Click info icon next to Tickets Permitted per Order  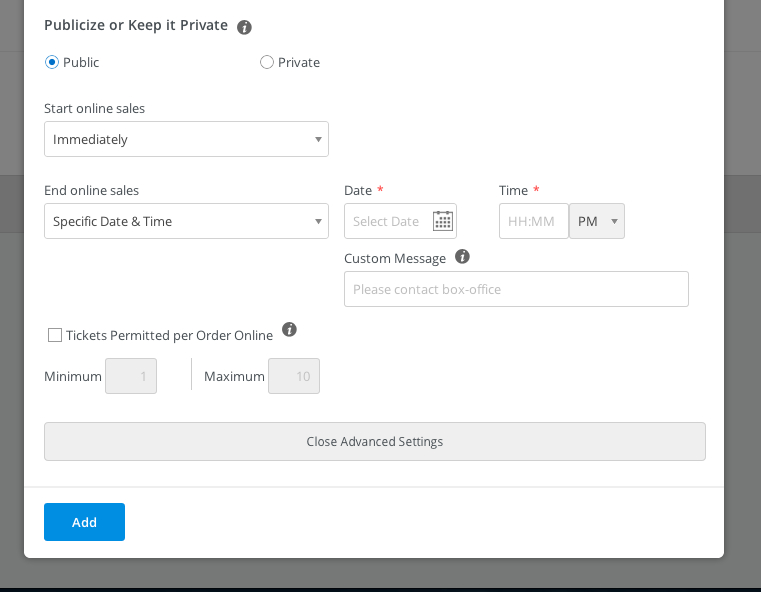pos(289,329)
